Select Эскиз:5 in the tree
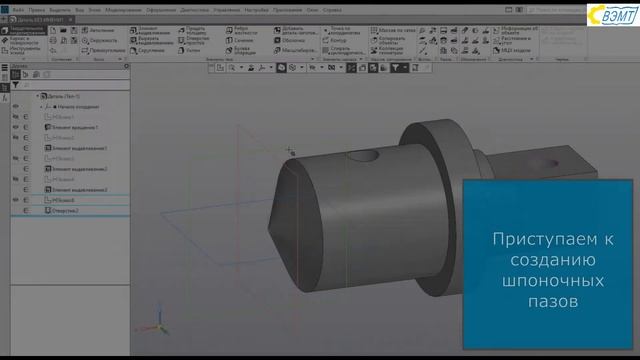The height and width of the screenshot is (360, 640). tap(60, 200)
